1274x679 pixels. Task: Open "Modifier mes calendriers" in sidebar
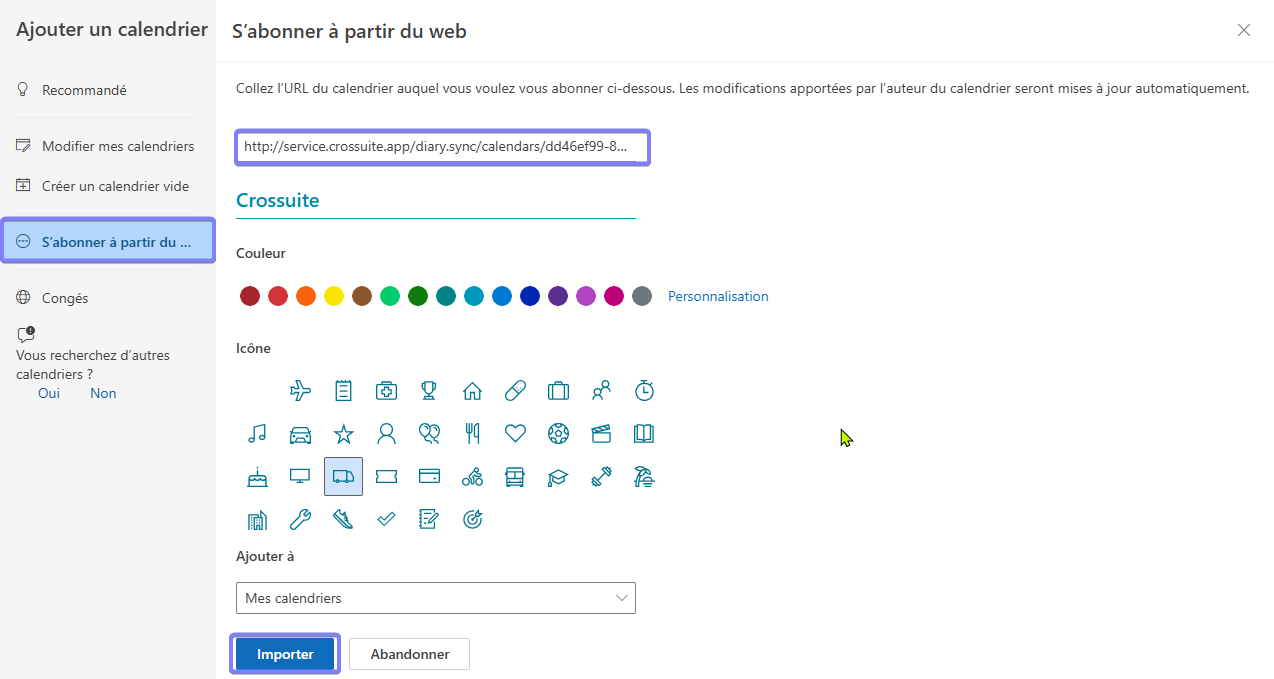tap(117, 146)
